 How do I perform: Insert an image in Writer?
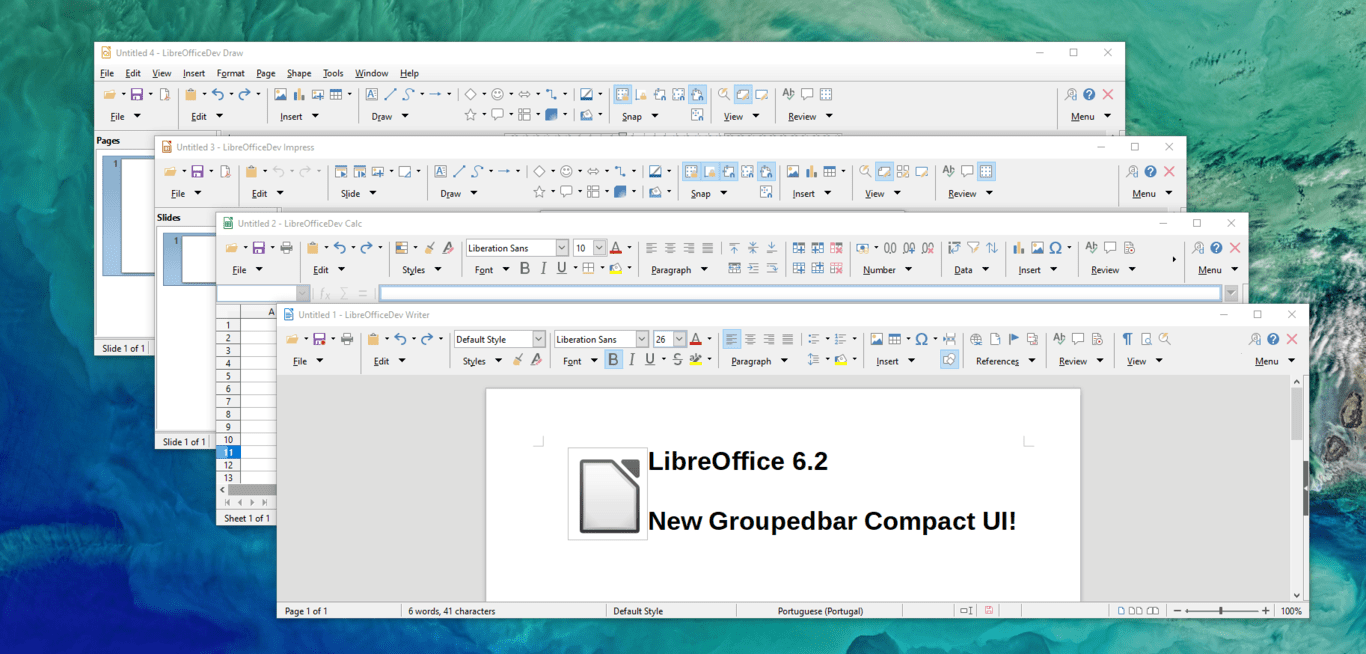click(x=875, y=339)
